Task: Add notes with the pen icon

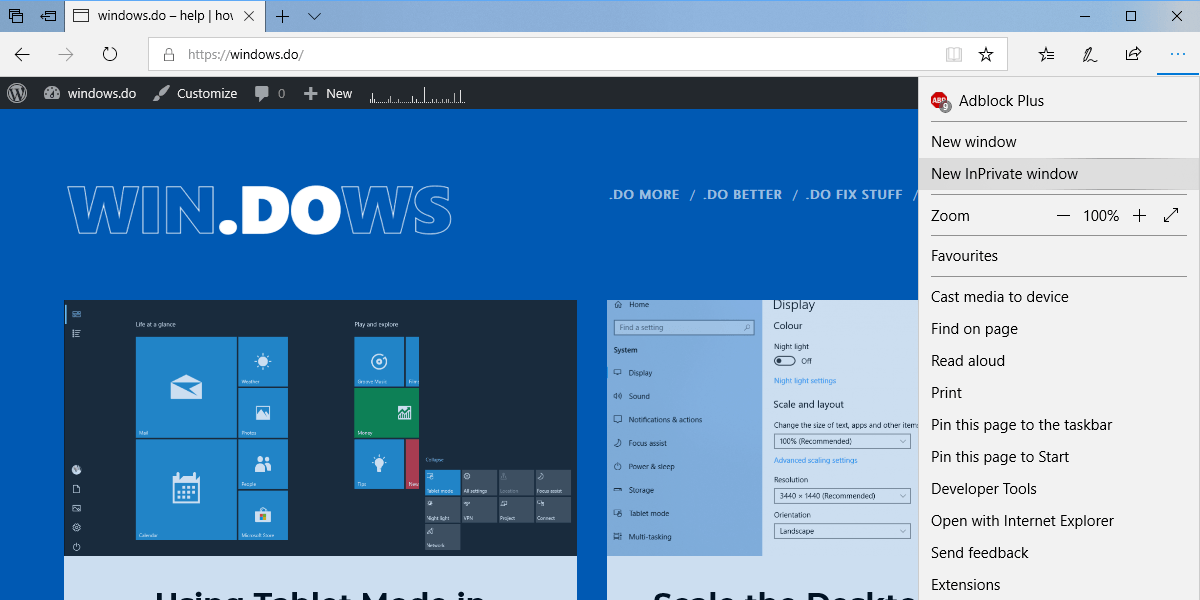Action: (1090, 54)
